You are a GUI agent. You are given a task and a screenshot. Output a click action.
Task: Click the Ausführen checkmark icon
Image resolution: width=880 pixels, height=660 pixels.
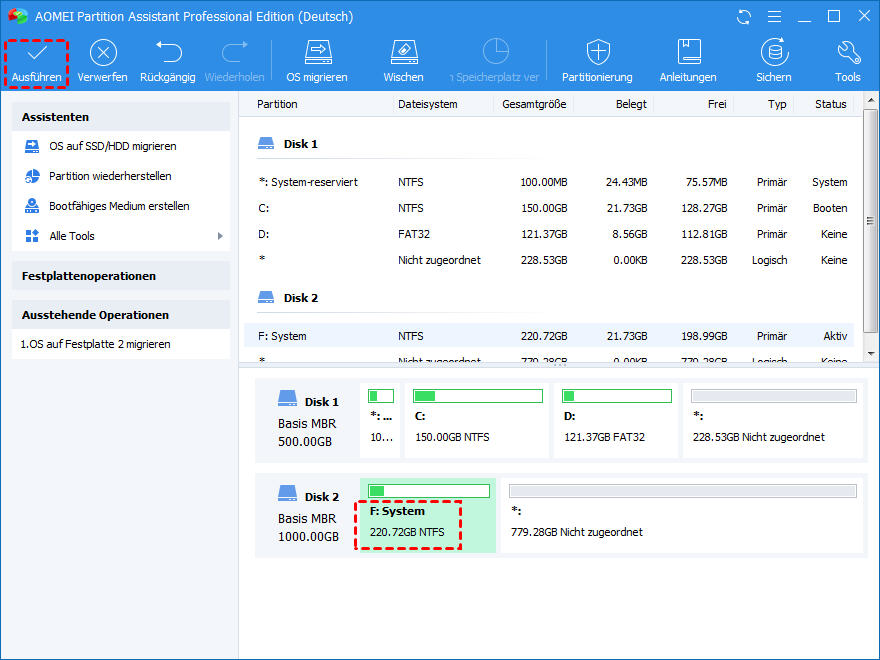(x=37, y=53)
